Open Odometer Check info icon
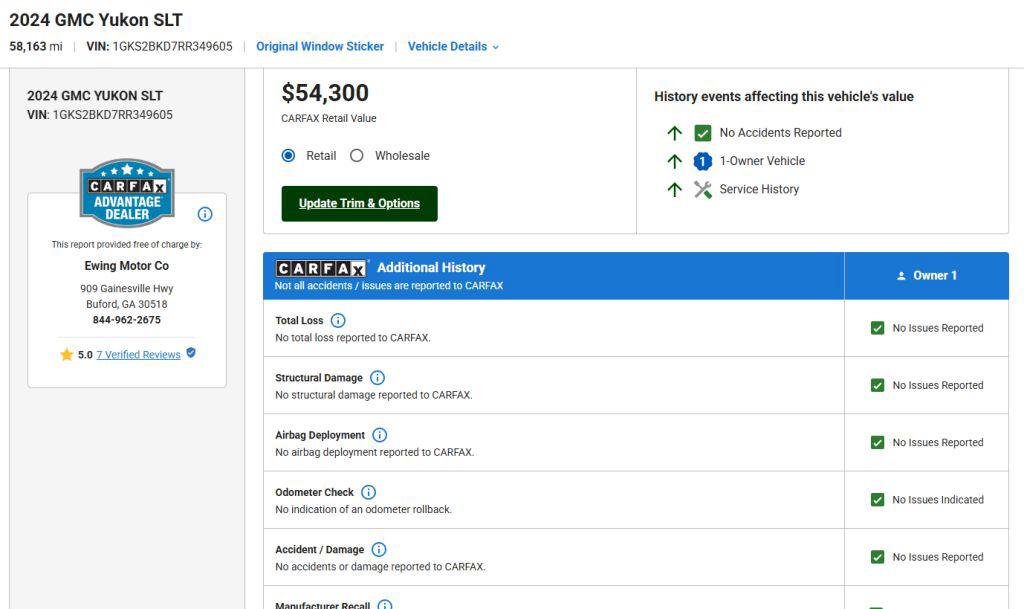 coord(368,492)
